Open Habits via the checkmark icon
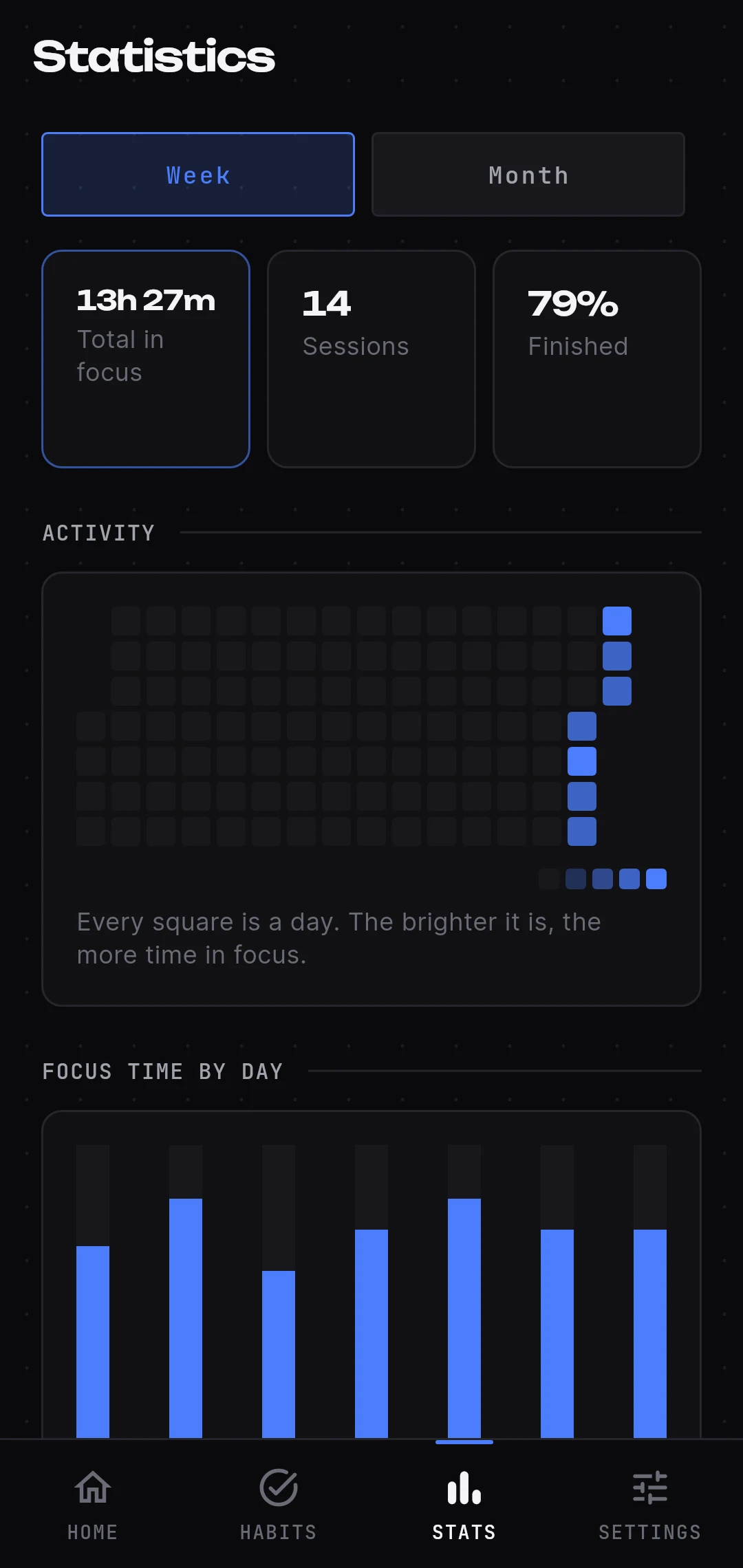This screenshot has height=1568, width=743. pos(279,1488)
